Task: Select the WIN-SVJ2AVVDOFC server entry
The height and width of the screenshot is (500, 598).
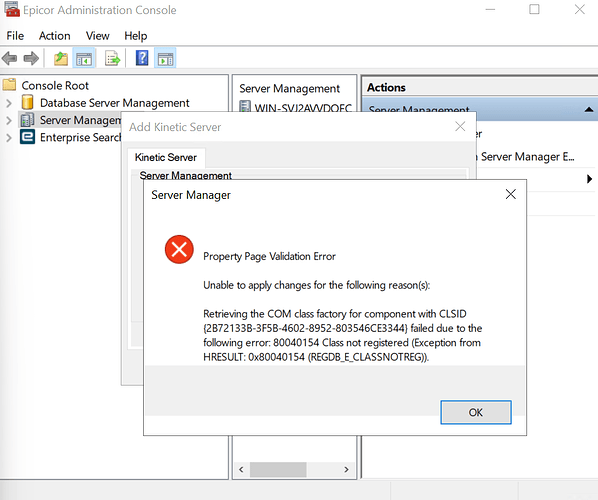Action: coord(303,108)
